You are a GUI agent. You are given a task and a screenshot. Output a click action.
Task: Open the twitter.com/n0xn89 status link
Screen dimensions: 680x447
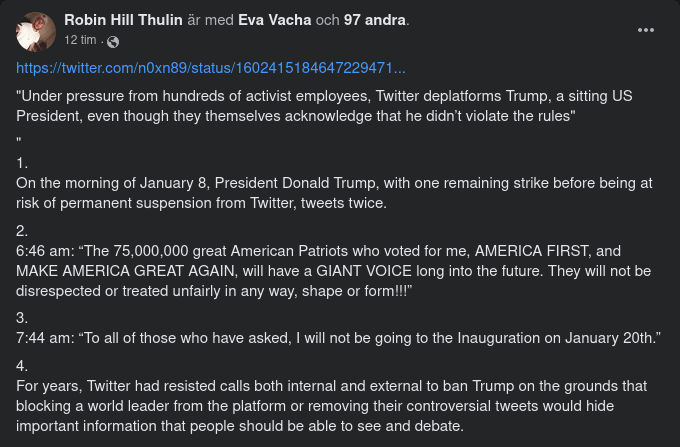click(211, 69)
